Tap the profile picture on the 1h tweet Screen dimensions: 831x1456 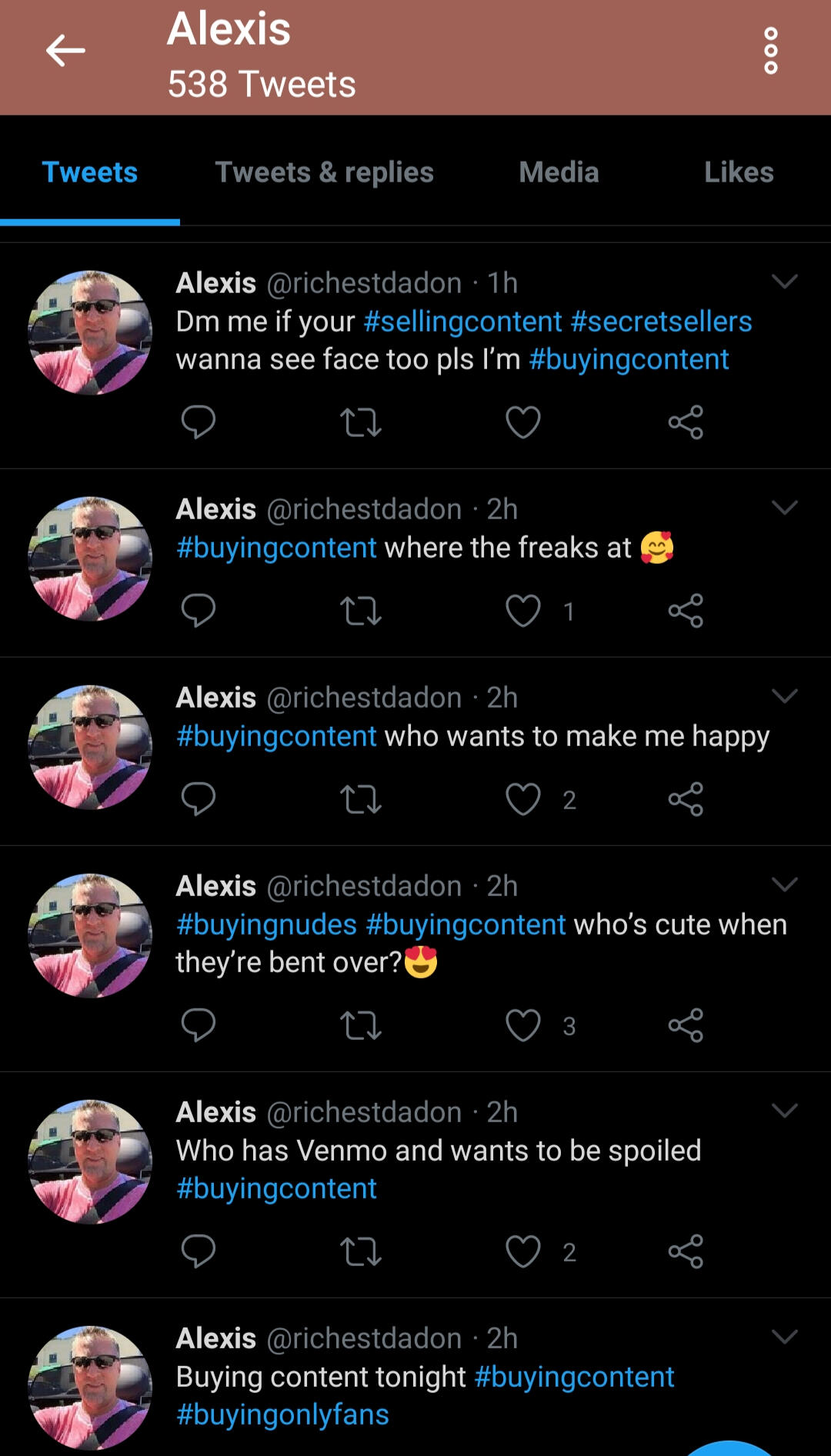pos(90,332)
